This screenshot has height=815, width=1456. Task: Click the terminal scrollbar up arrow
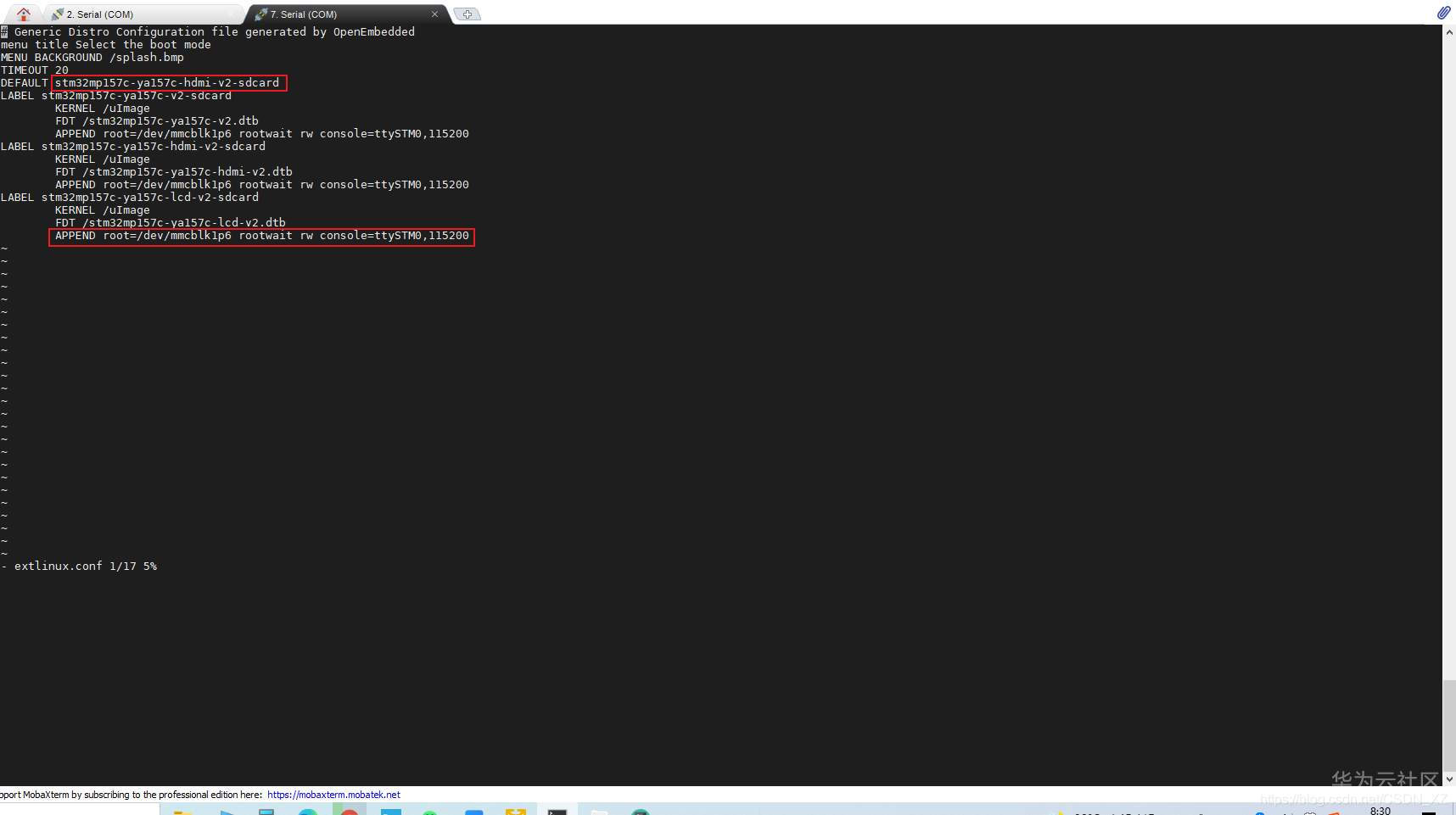[x=1449, y=32]
